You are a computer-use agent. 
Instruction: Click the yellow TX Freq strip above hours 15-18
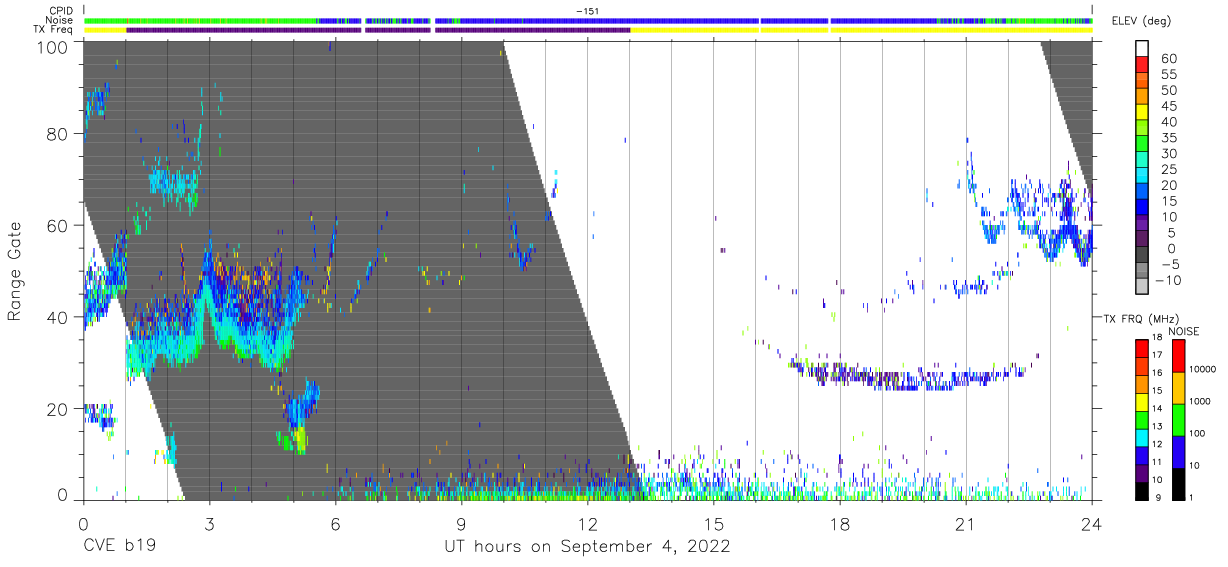(775, 30)
